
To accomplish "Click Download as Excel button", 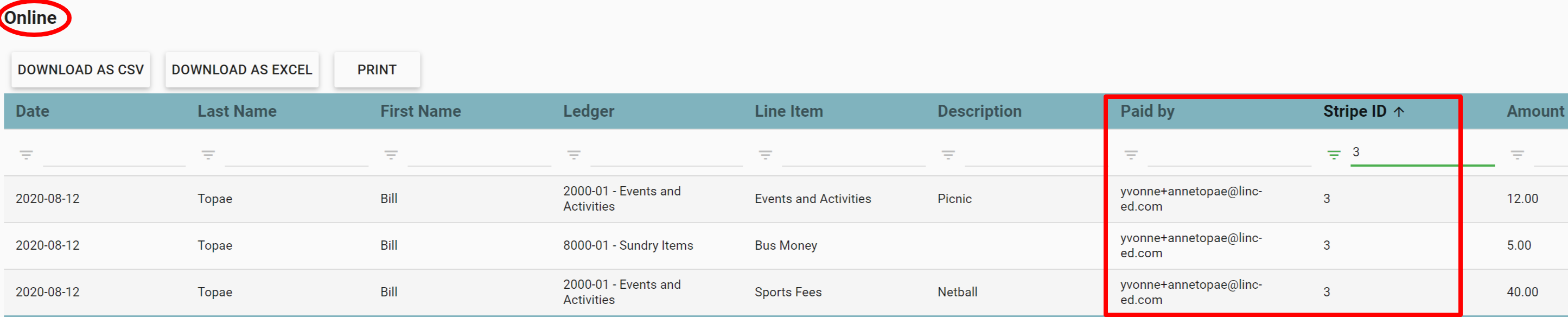I will 241,70.
